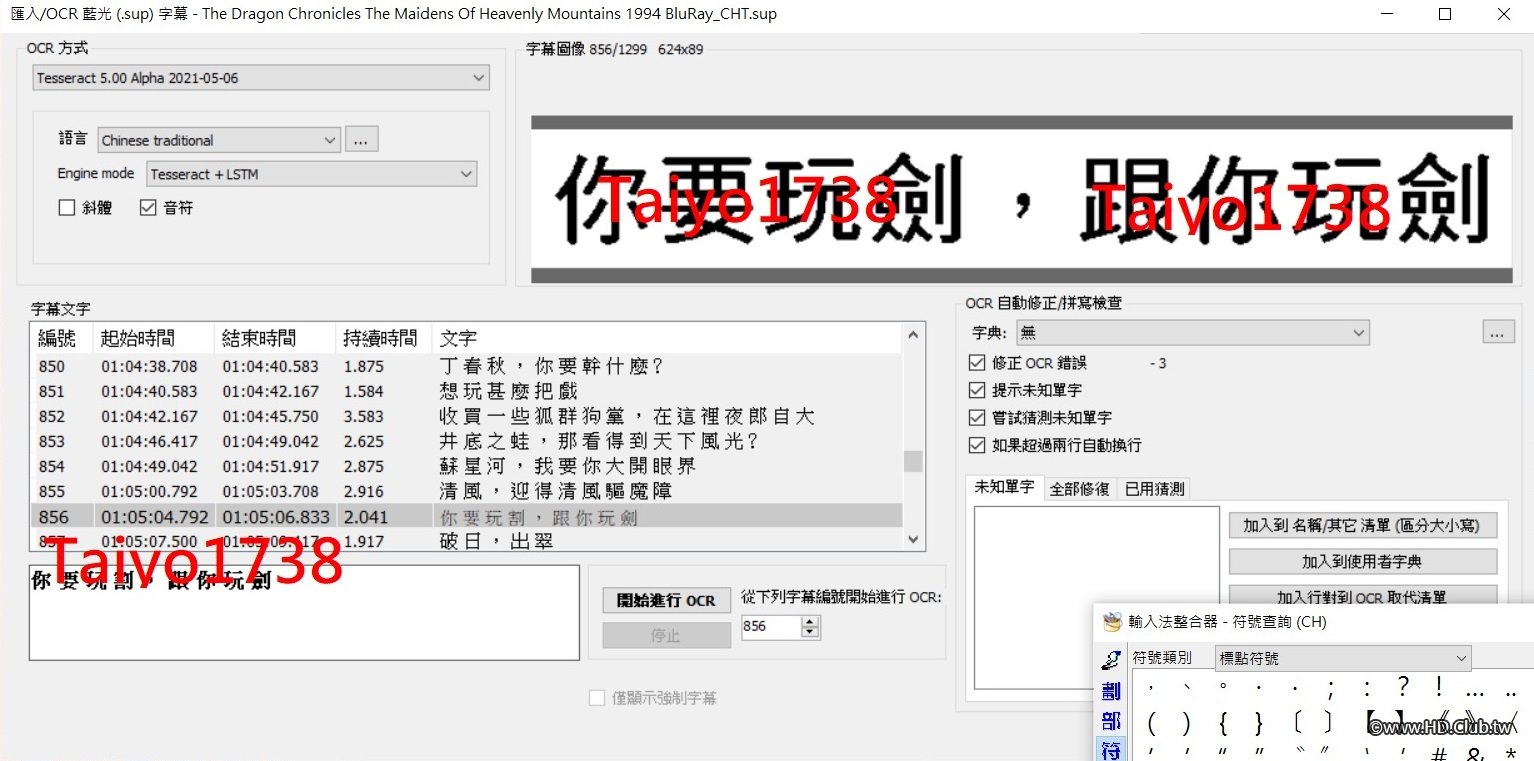Click the 加入行對到 OCR 取代清單 button
Image resolution: width=1534 pixels, height=761 pixels.
(1363, 597)
